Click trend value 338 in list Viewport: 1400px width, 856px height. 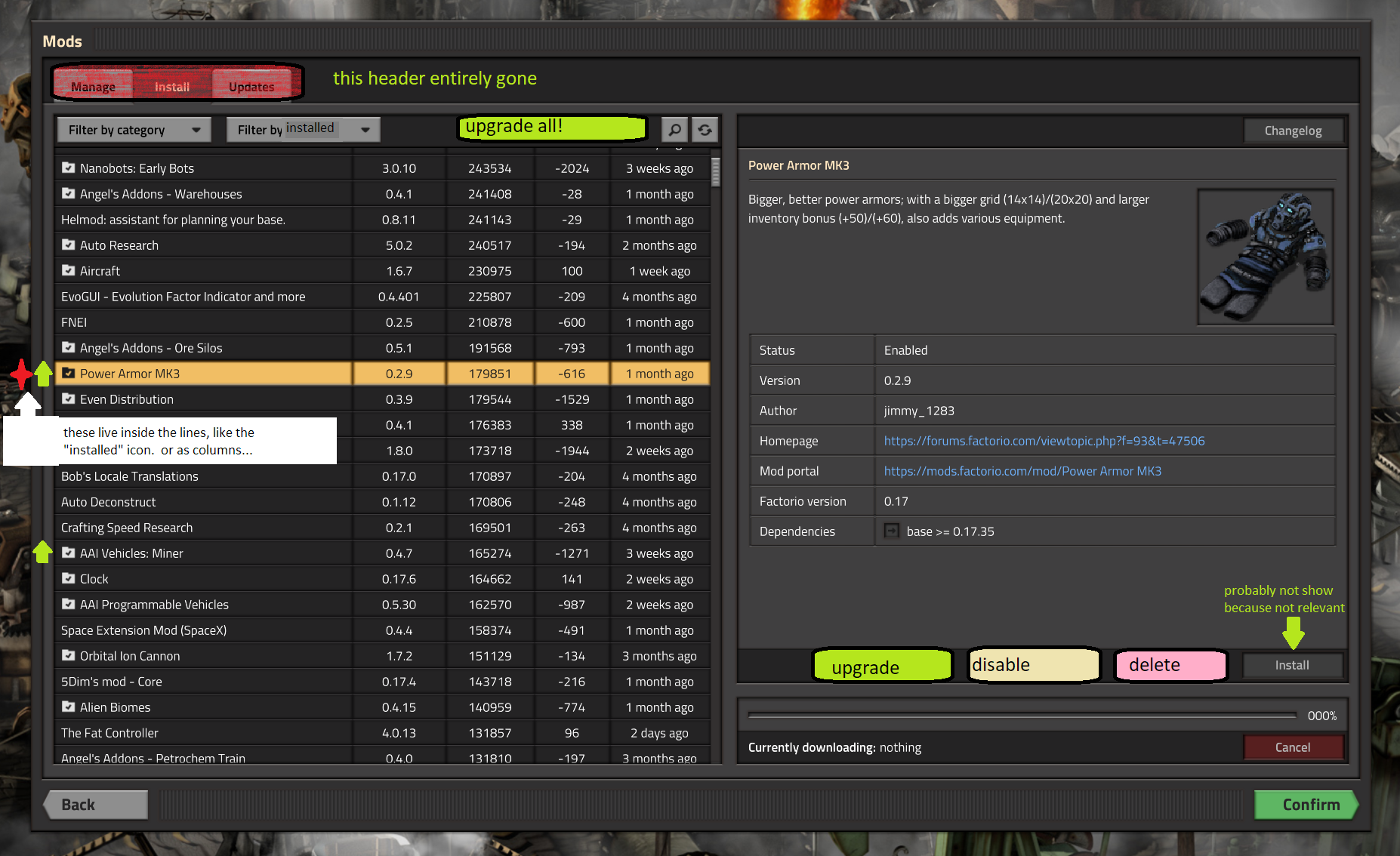tap(572, 425)
